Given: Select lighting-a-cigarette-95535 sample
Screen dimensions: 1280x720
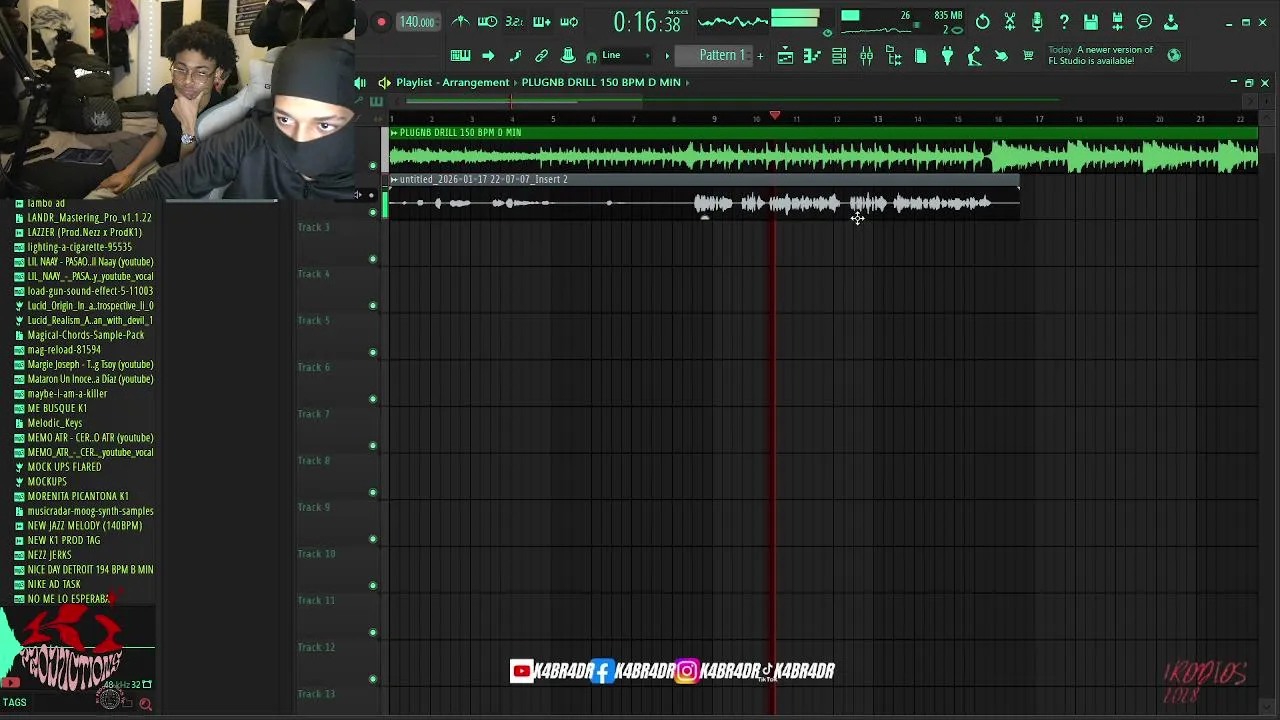Looking at the screenshot, I should point(73,247).
